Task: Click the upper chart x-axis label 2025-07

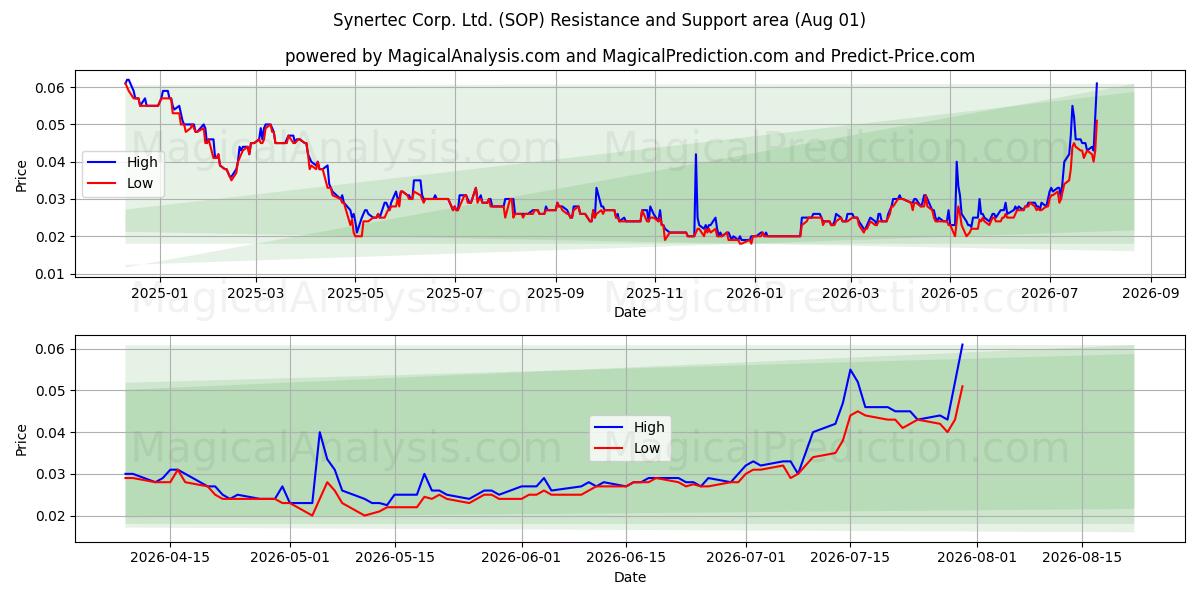Action: [455, 294]
